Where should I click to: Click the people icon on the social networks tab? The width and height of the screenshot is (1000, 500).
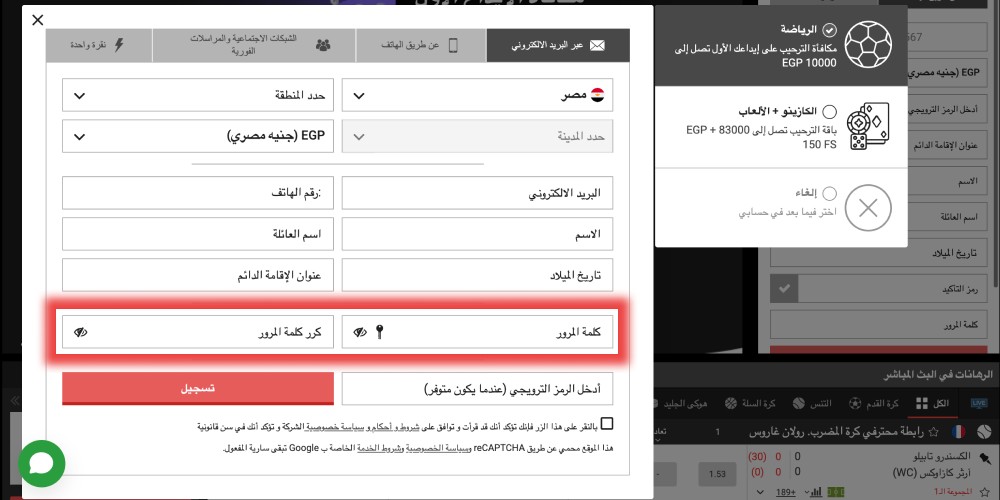323,45
